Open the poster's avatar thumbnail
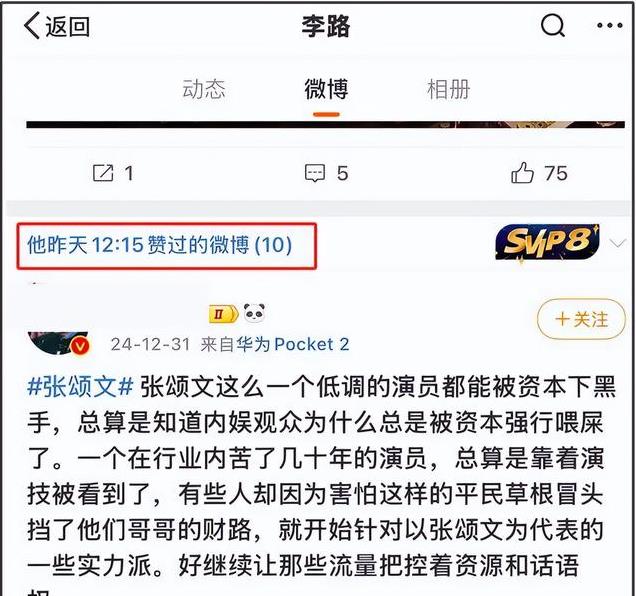 pos(54,343)
